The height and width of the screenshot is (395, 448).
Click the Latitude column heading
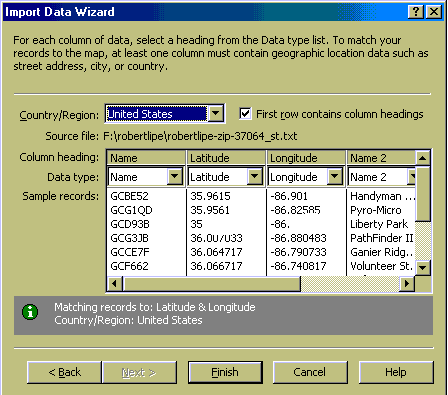226,158
